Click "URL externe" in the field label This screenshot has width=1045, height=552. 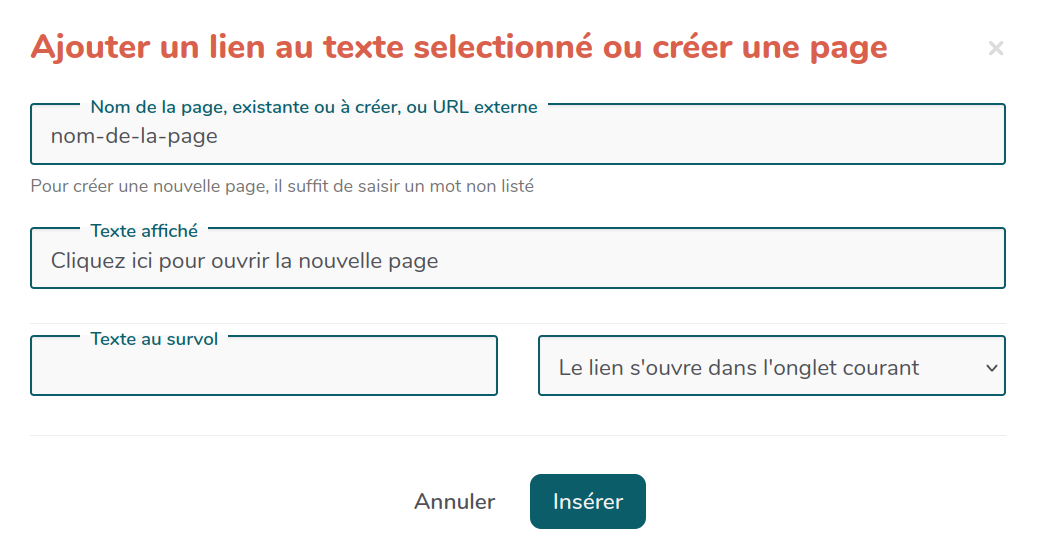point(485,107)
